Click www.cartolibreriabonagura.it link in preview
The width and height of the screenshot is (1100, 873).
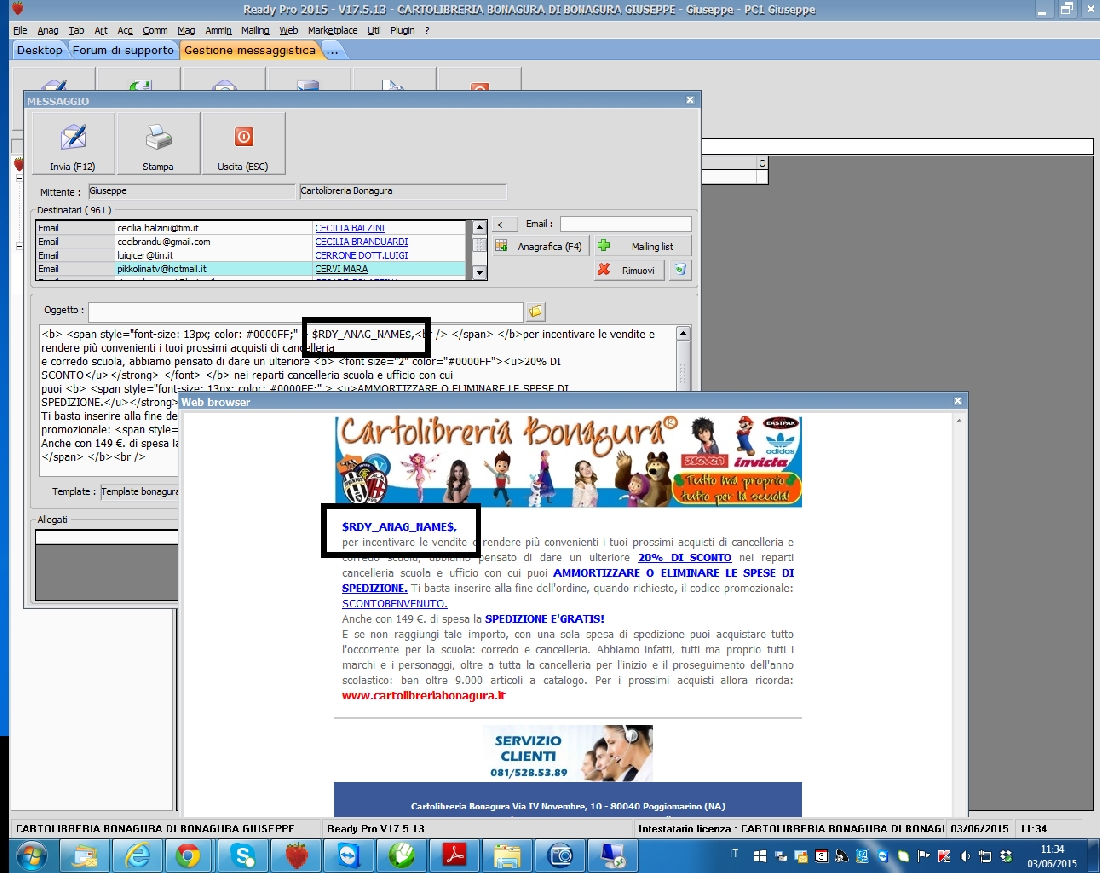pos(424,695)
